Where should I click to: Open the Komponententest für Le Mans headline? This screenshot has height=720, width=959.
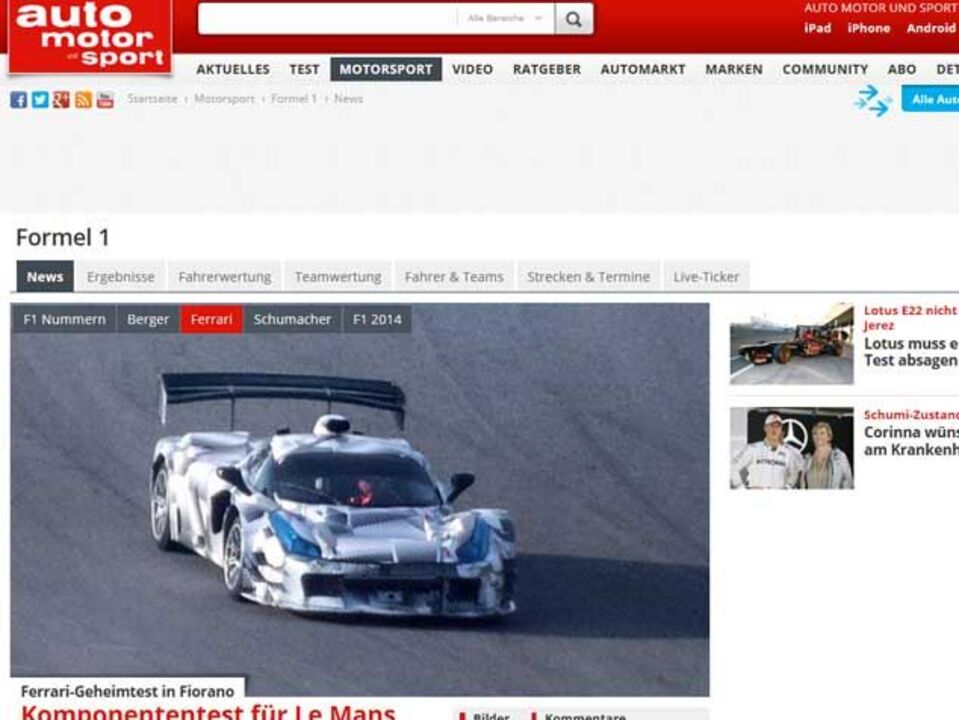[208, 712]
